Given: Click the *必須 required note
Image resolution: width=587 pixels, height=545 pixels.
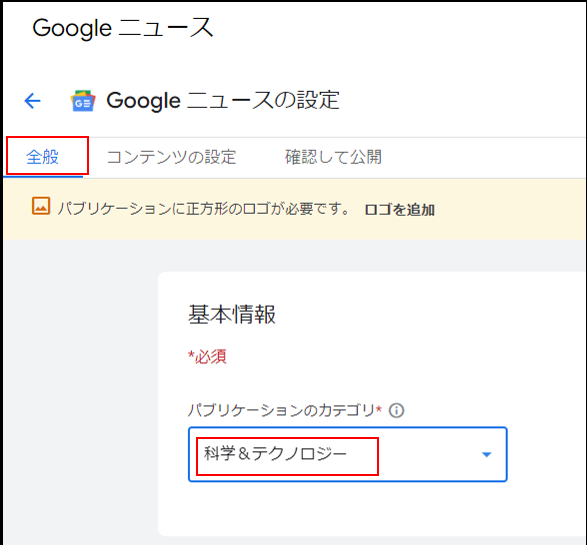Looking at the screenshot, I should (x=207, y=357).
